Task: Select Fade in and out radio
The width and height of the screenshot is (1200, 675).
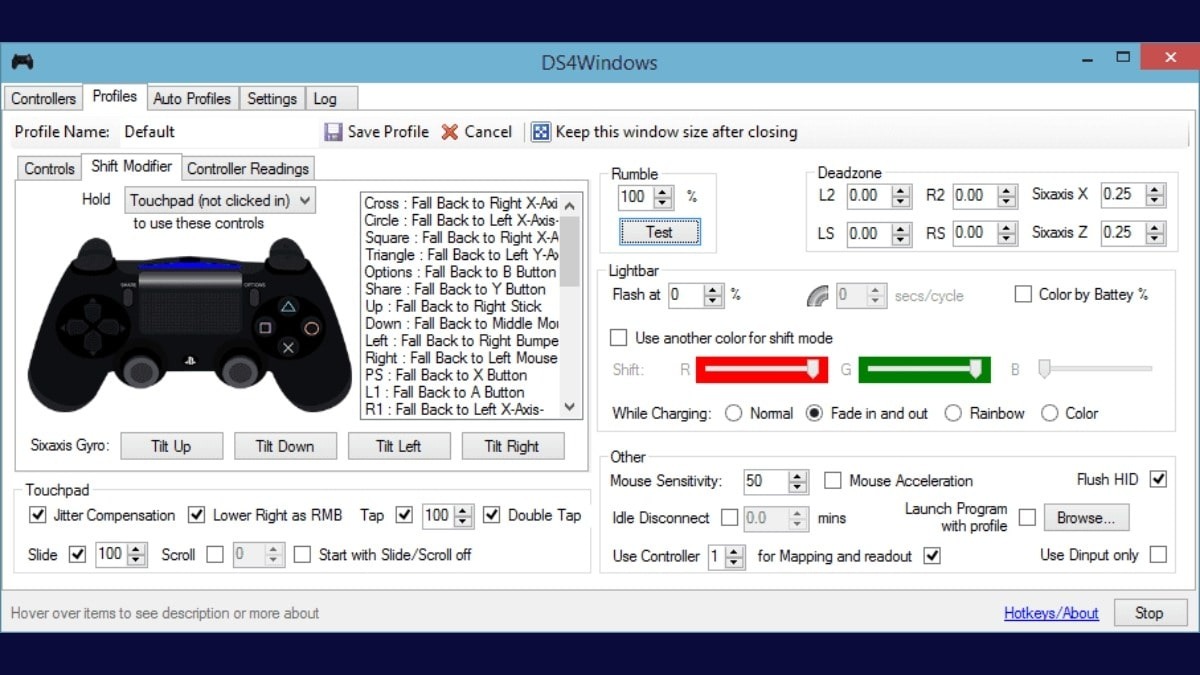Action: 814,413
